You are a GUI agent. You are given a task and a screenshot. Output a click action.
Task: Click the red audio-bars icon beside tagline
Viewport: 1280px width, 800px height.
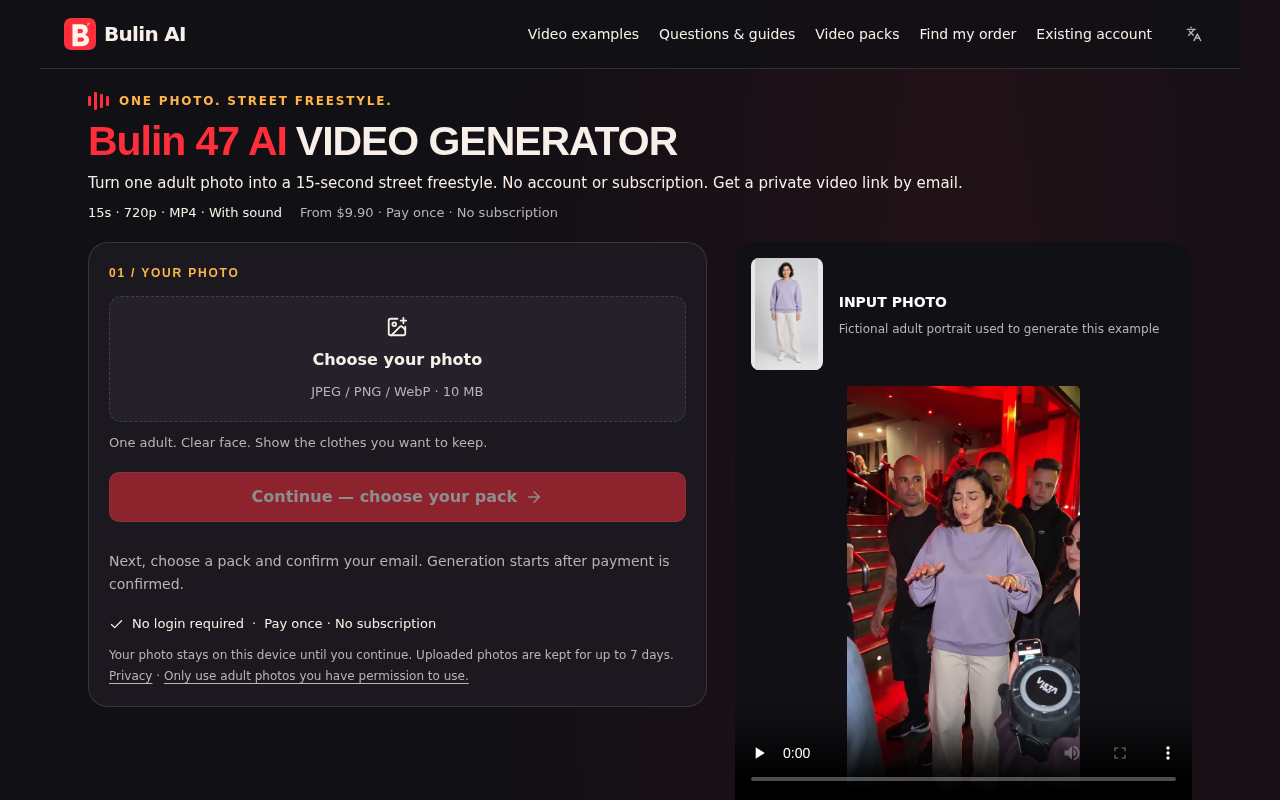98,101
